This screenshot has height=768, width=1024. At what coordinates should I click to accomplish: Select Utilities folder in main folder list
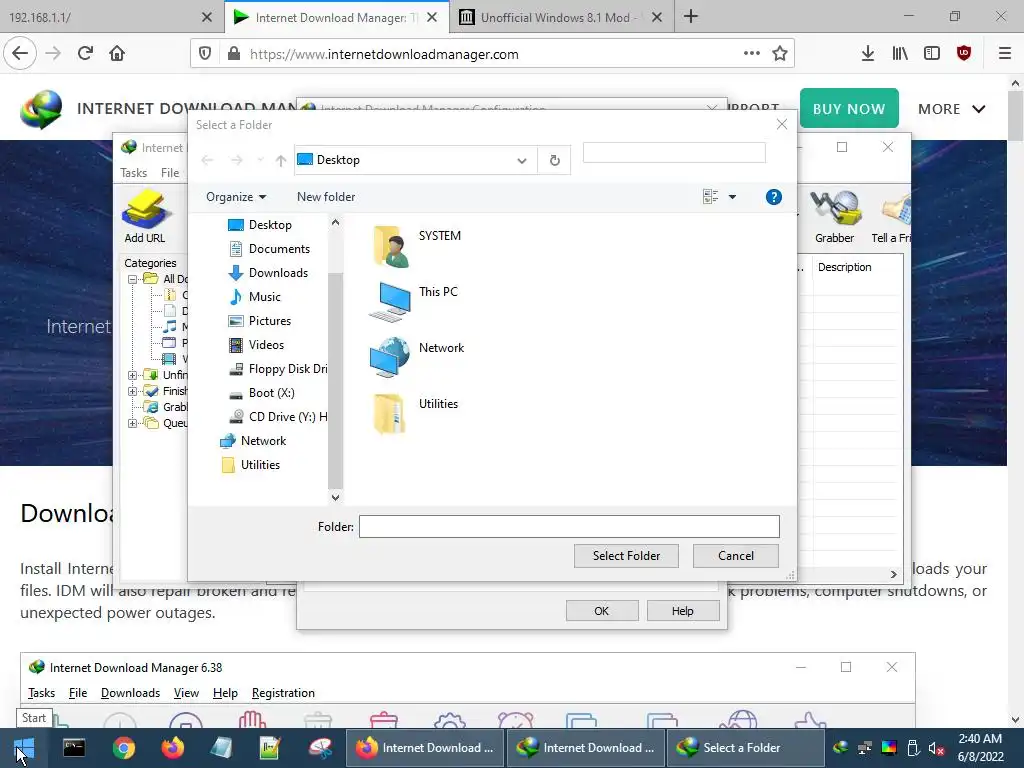(x=414, y=413)
